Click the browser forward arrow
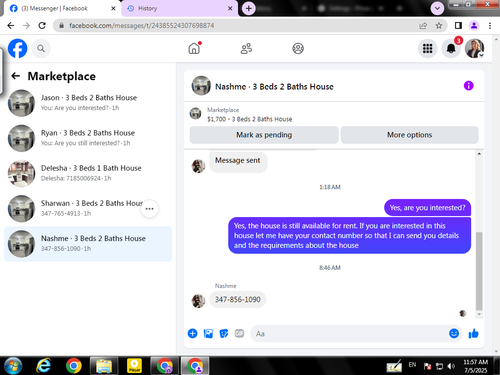 coord(26,26)
